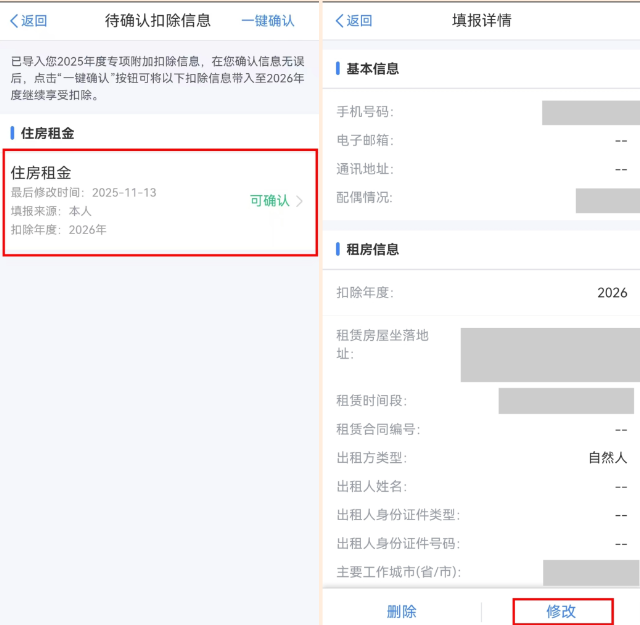This screenshot has width=640, height=625.
Task: Open the 配偶情况 value selector
Action: pyautogui.click(x=607, y=199)
